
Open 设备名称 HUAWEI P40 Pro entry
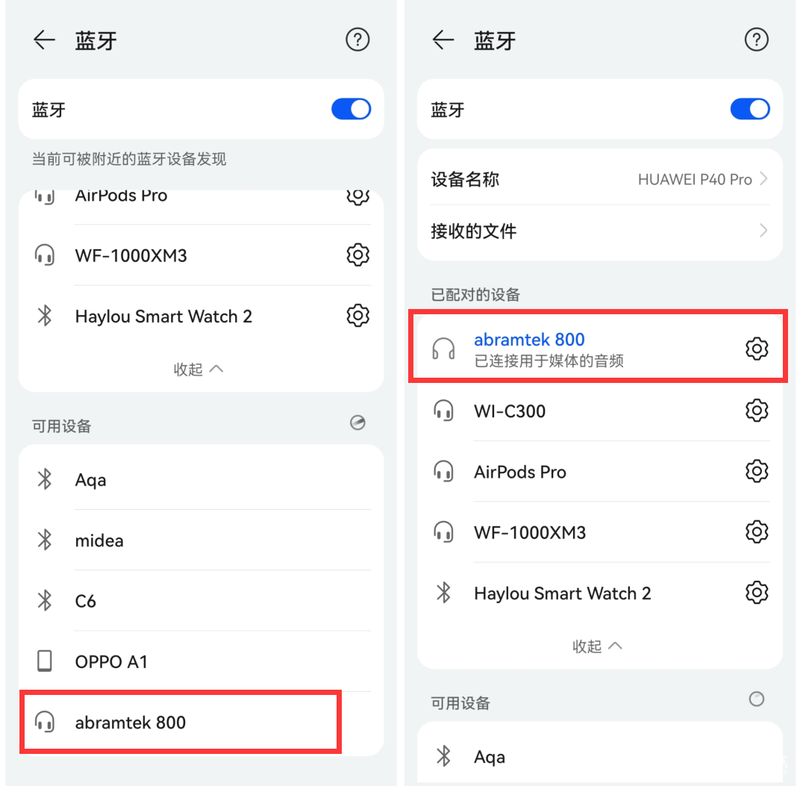pyautogui.click(x=600, y=179)
